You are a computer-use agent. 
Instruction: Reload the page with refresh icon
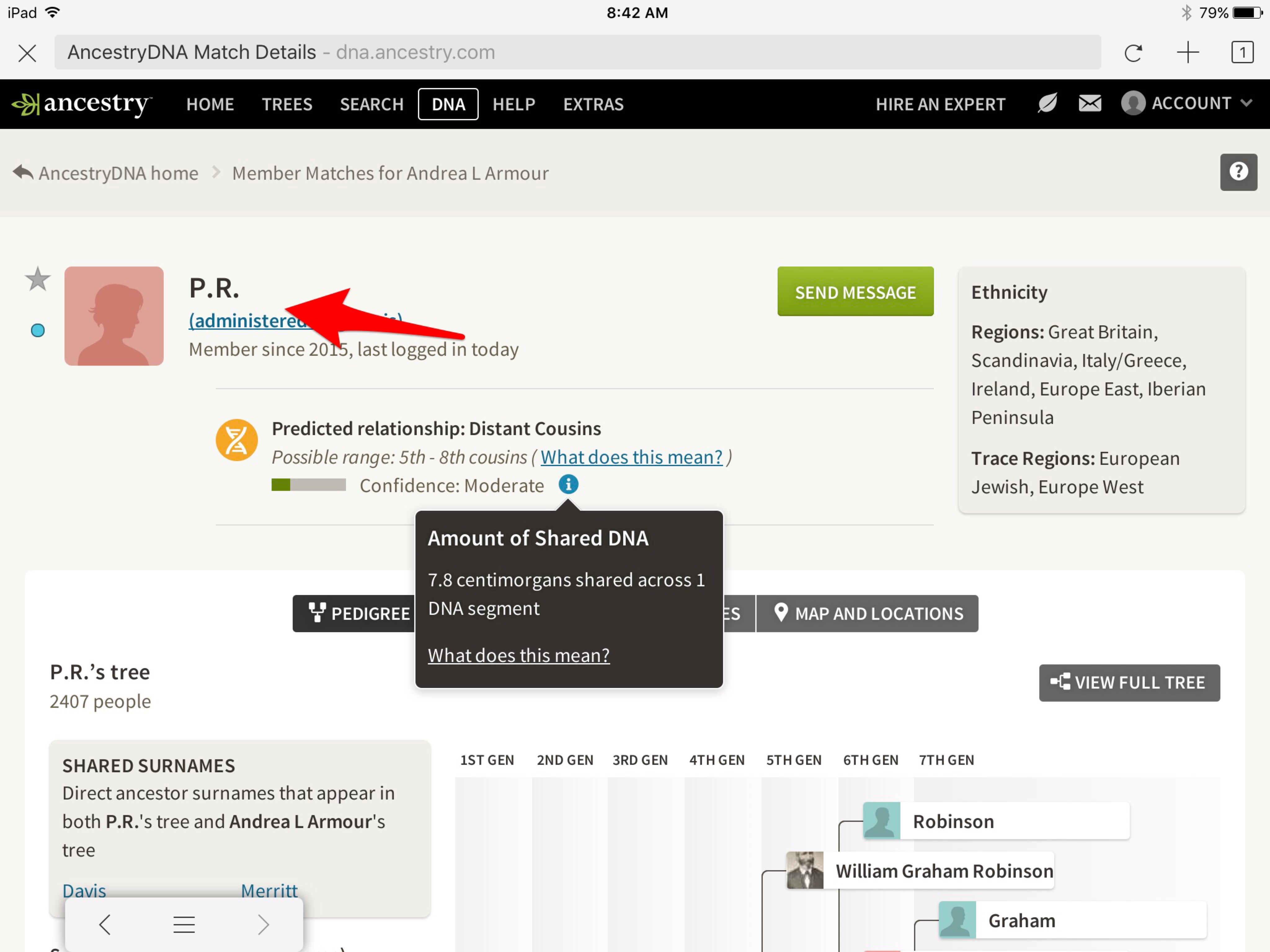point(1133,53)
